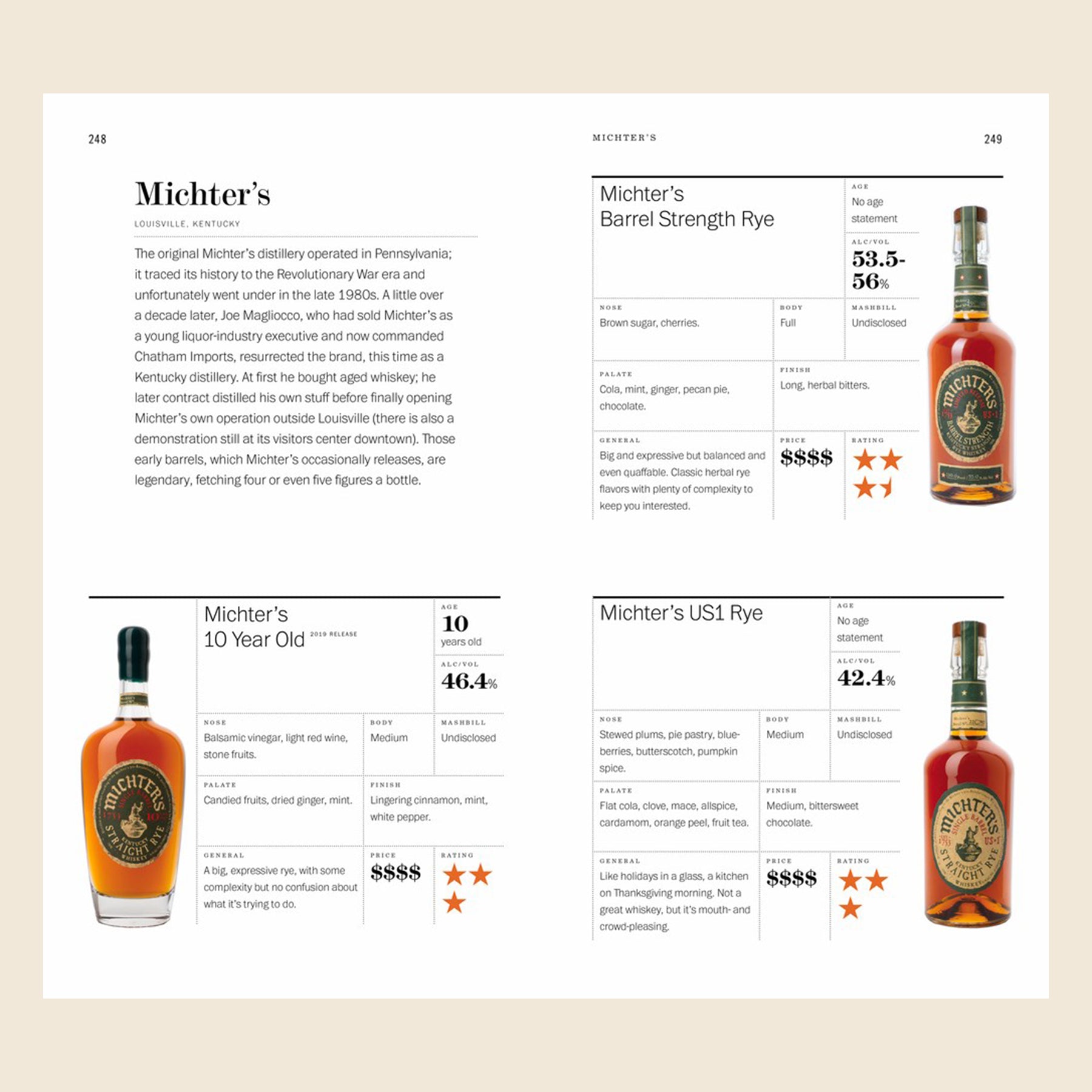Click page number 248
The width and height of the screenshot is (1092, 1092).
97,139
